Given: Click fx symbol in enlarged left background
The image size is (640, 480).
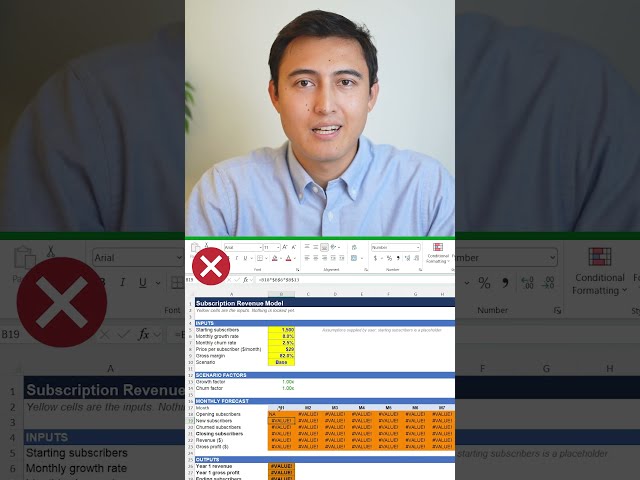Looking at the screenshot, I should coord(144,335).
